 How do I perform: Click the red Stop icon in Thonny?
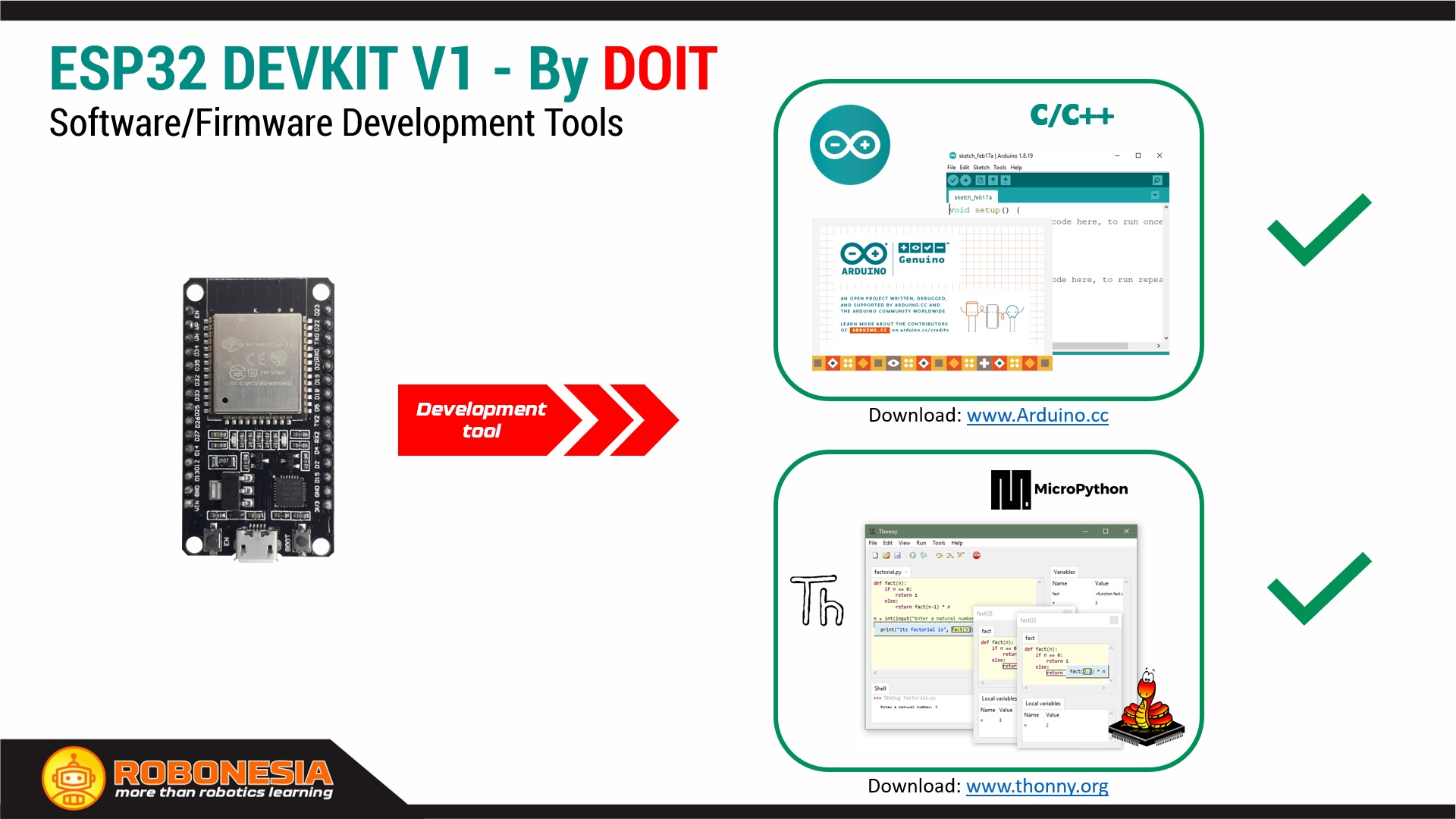click(x=977, y=555)
